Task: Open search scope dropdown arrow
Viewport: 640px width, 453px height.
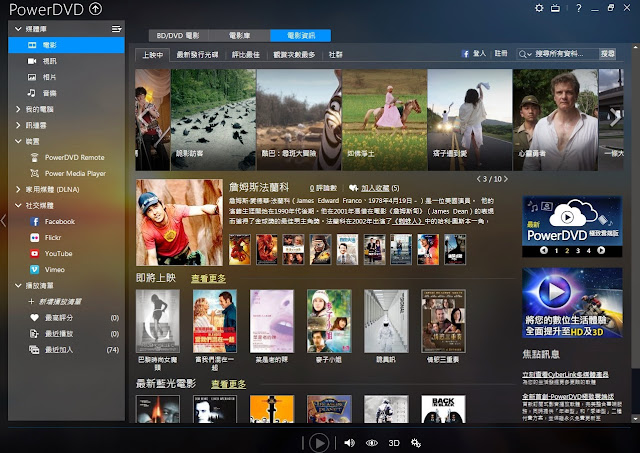Action: coord(529,54)
